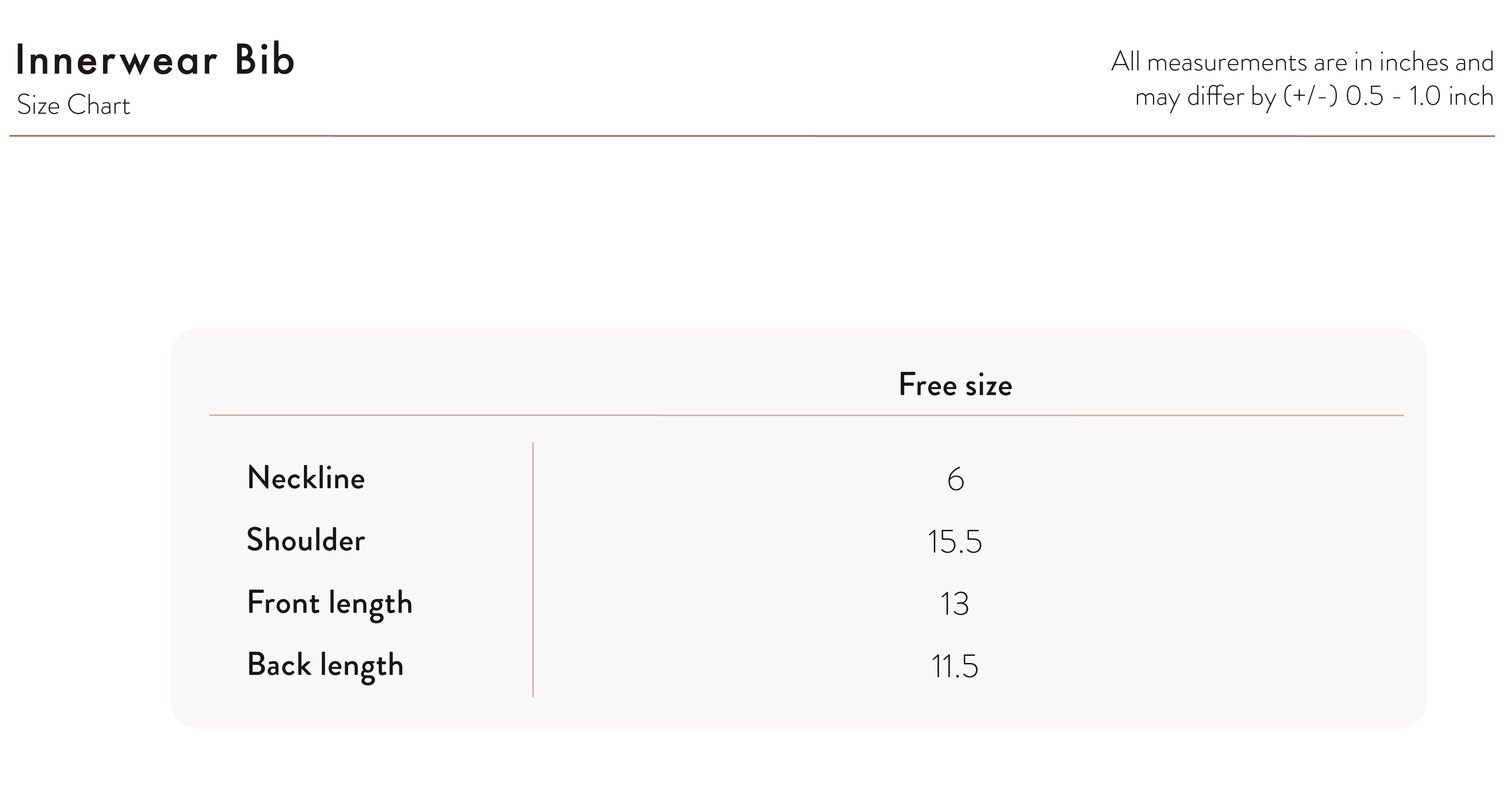
Task: Click the Back length row label
Action: pyautogui.click(x=325, y=666)
